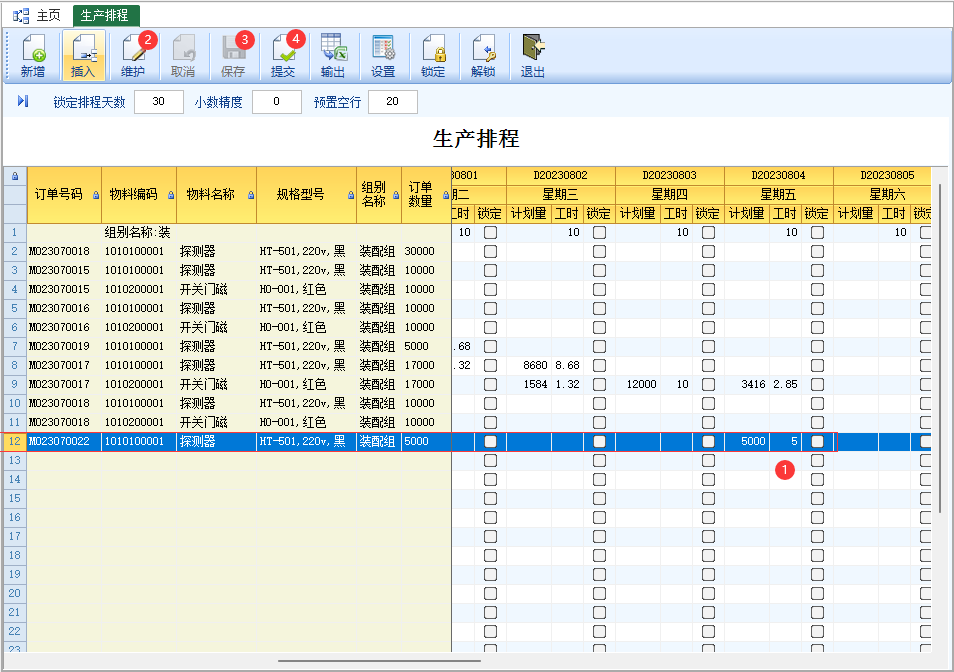The image size is (954, 672).
Task: Click cell 3416 in row 9
Action: tap(747, 384)
